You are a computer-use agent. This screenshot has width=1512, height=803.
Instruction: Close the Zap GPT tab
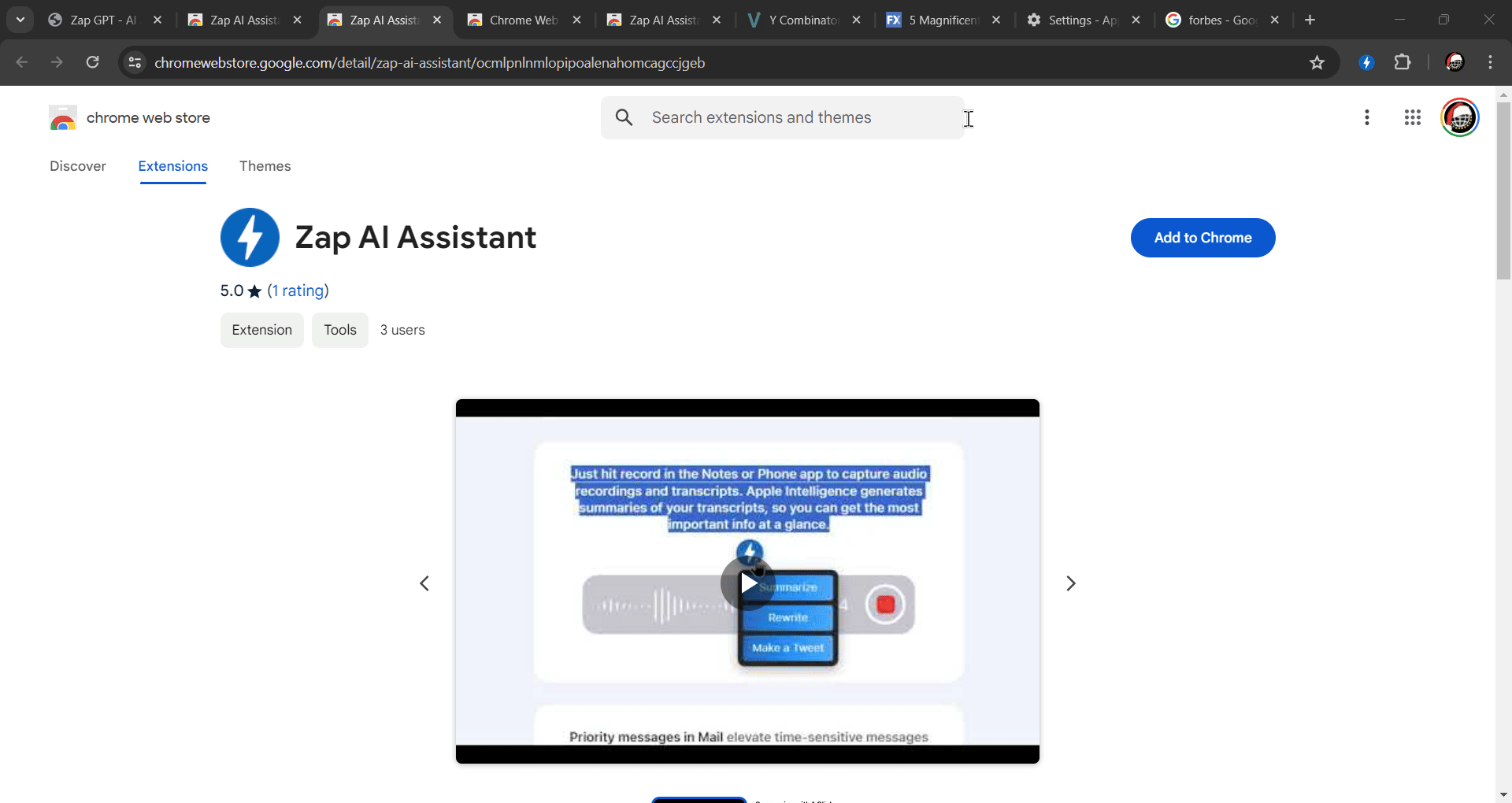[157, 20]
